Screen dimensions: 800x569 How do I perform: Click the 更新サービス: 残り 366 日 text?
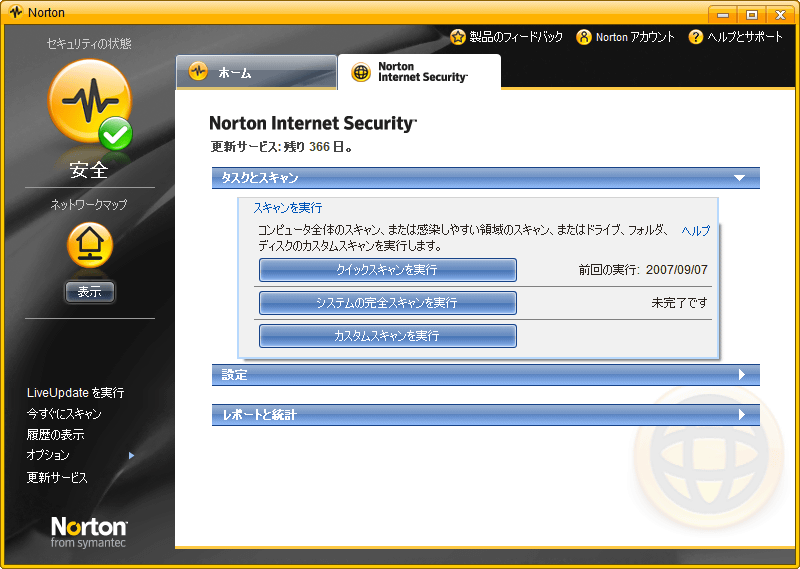point(282,147)
